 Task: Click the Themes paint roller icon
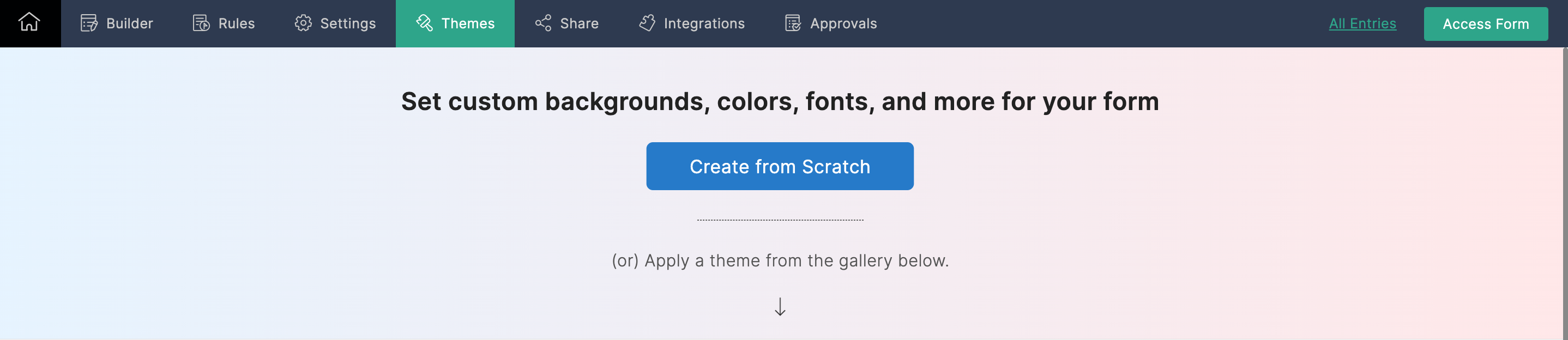click(424, 23)
